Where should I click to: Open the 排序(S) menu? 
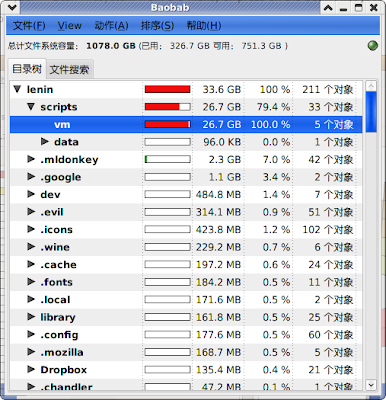pos(157,26)
